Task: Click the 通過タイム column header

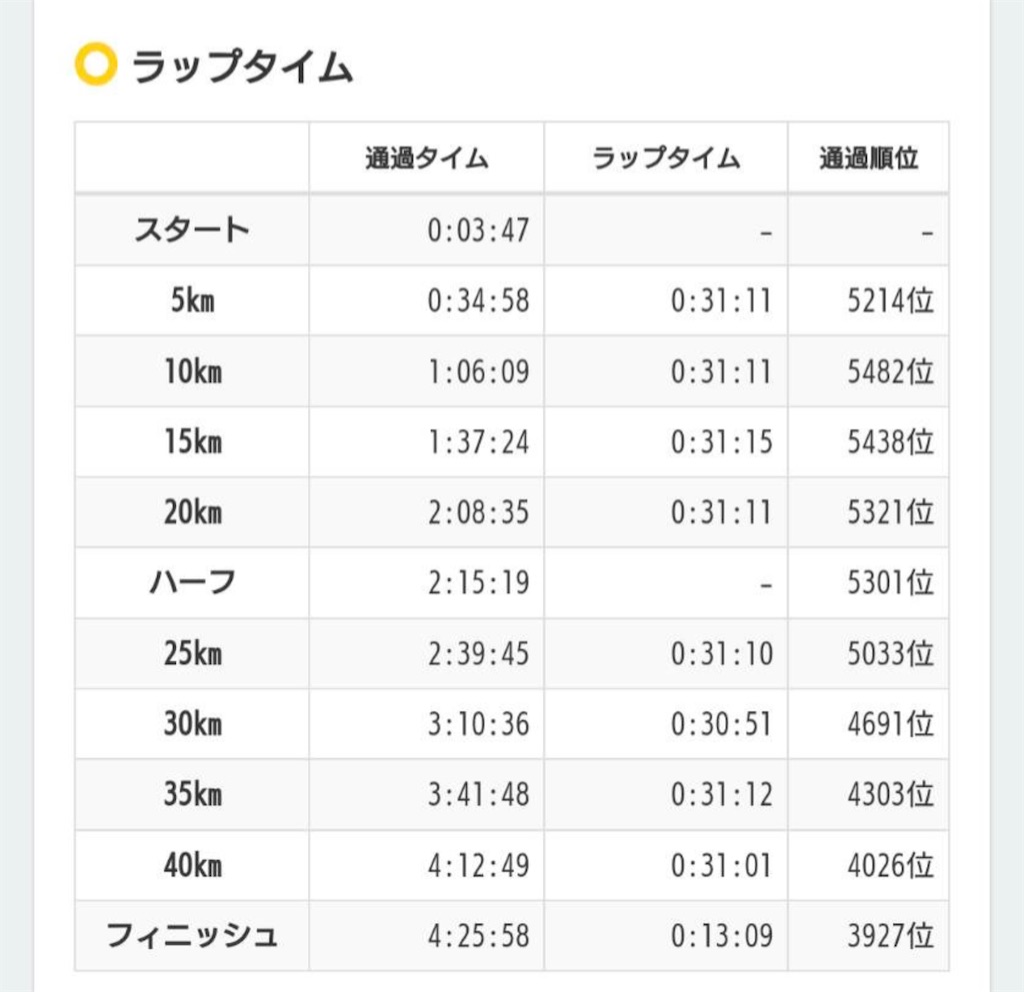Action: tap(426, 157)
